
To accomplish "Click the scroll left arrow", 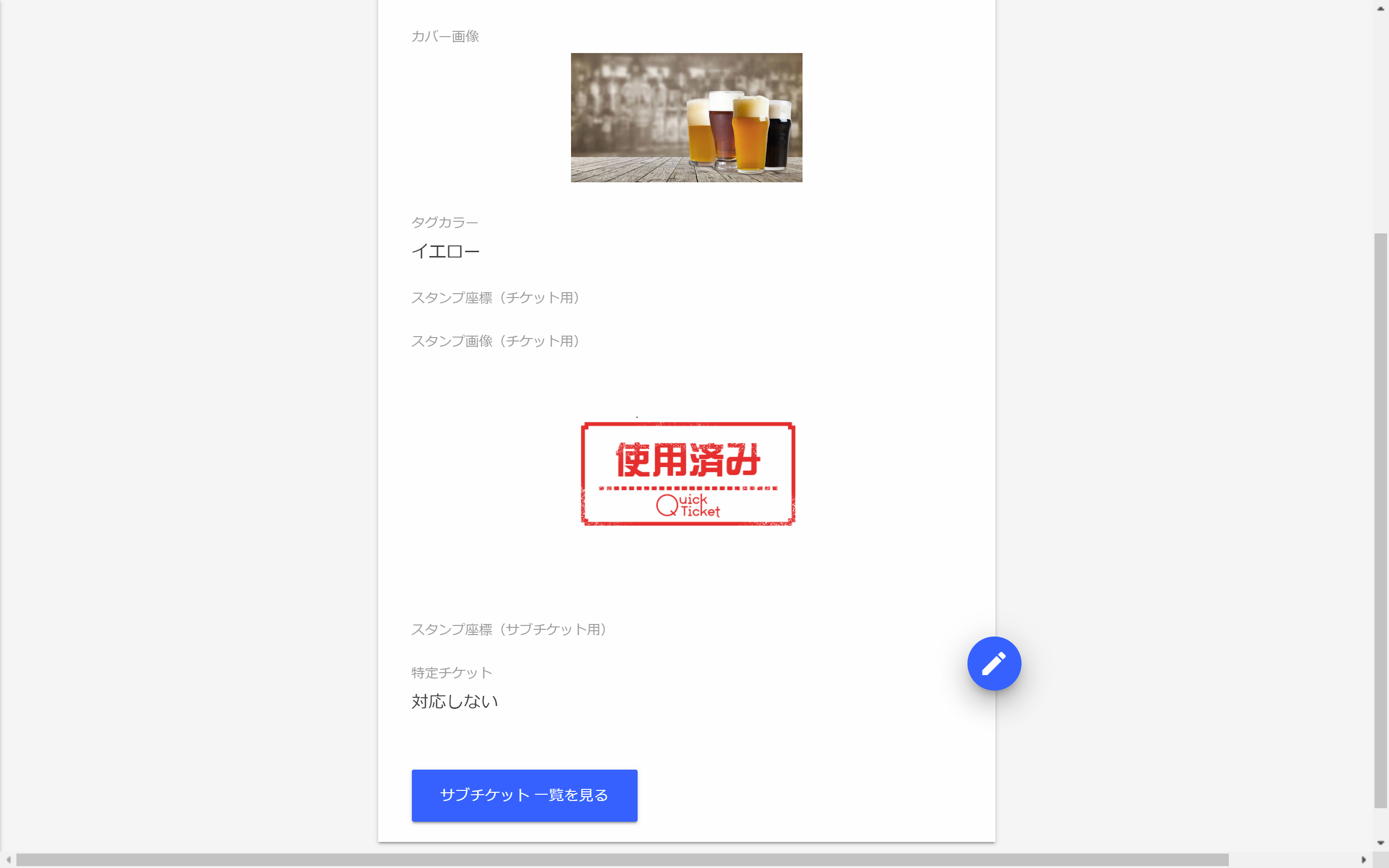I will [8, 859].
